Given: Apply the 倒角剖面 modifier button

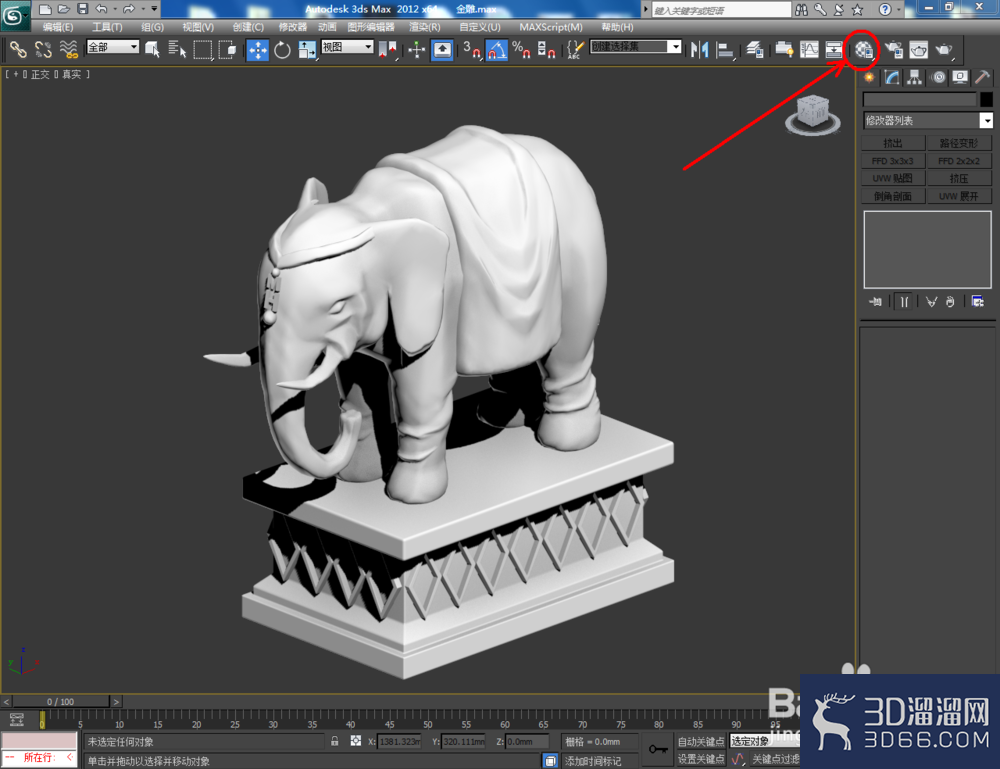Looking at the screenshot, I should point(893,196).
